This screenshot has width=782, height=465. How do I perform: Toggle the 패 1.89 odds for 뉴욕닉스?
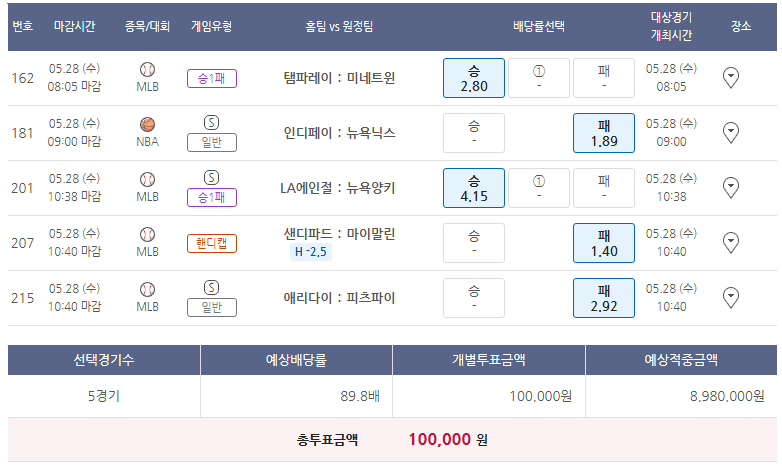pos(604,133)
